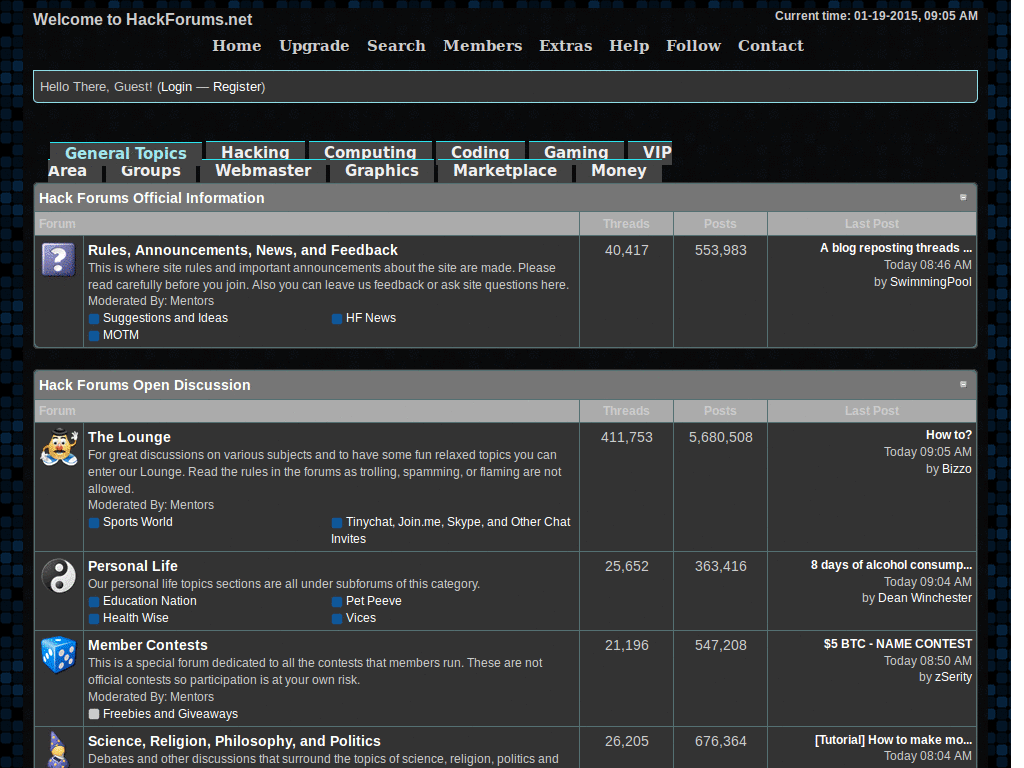Click the Login link
Viewport: 1024px width, 768px height.
point(176,87)
